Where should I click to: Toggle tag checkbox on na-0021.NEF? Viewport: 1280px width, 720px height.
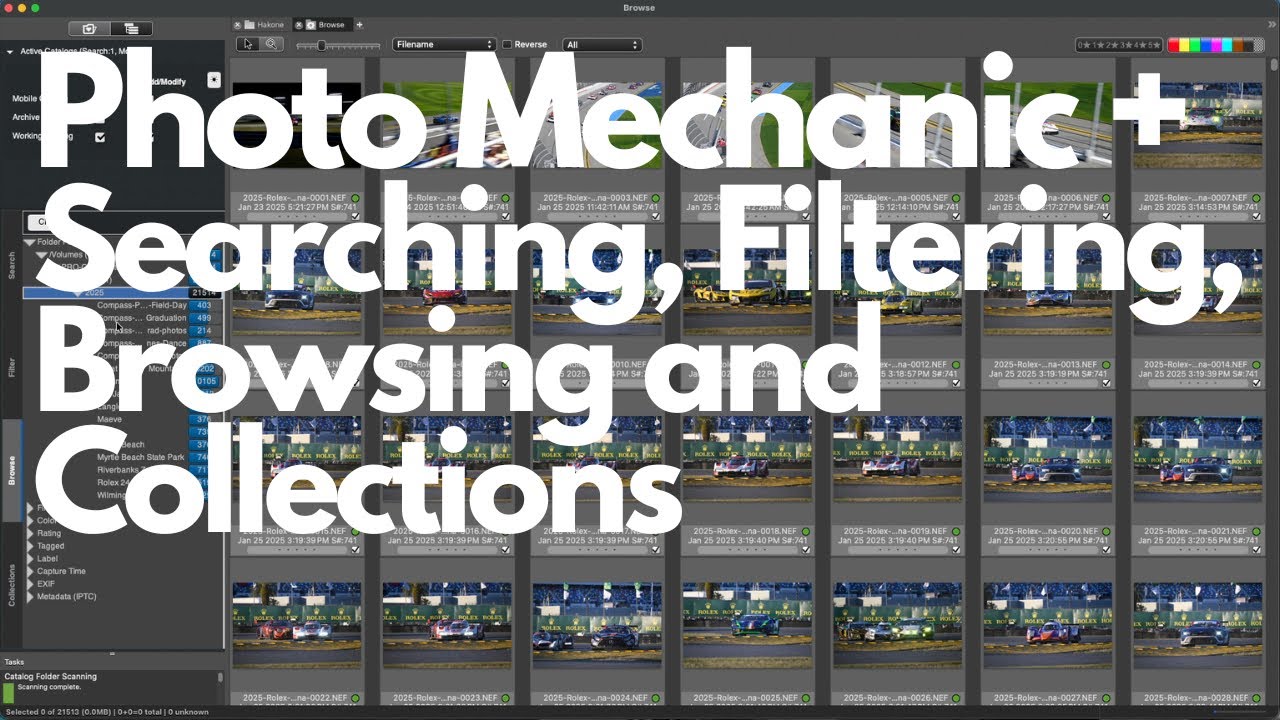coord(1256,549)
